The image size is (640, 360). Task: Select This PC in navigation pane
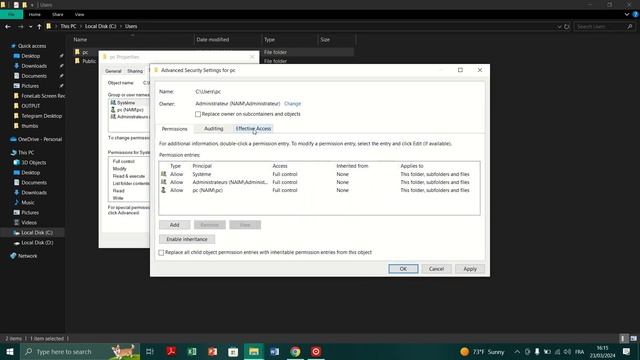[26, 153]
